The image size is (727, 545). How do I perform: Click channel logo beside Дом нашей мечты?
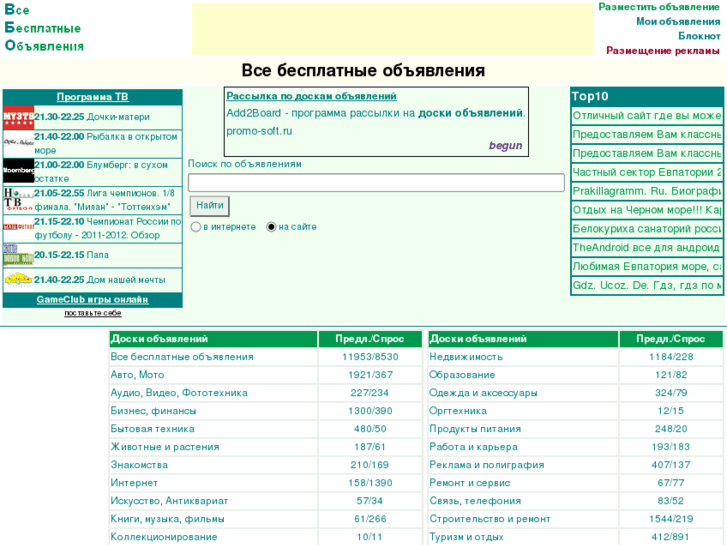click(19, 280)
